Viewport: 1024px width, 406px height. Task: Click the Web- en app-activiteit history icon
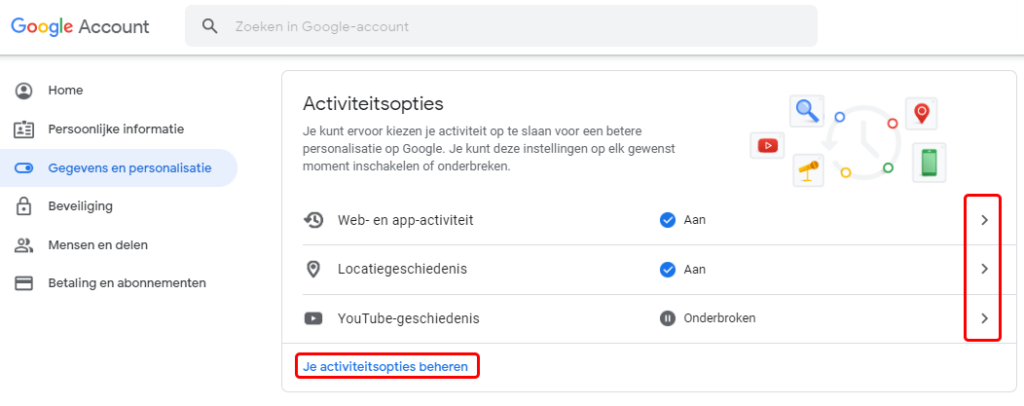(313, 220)
